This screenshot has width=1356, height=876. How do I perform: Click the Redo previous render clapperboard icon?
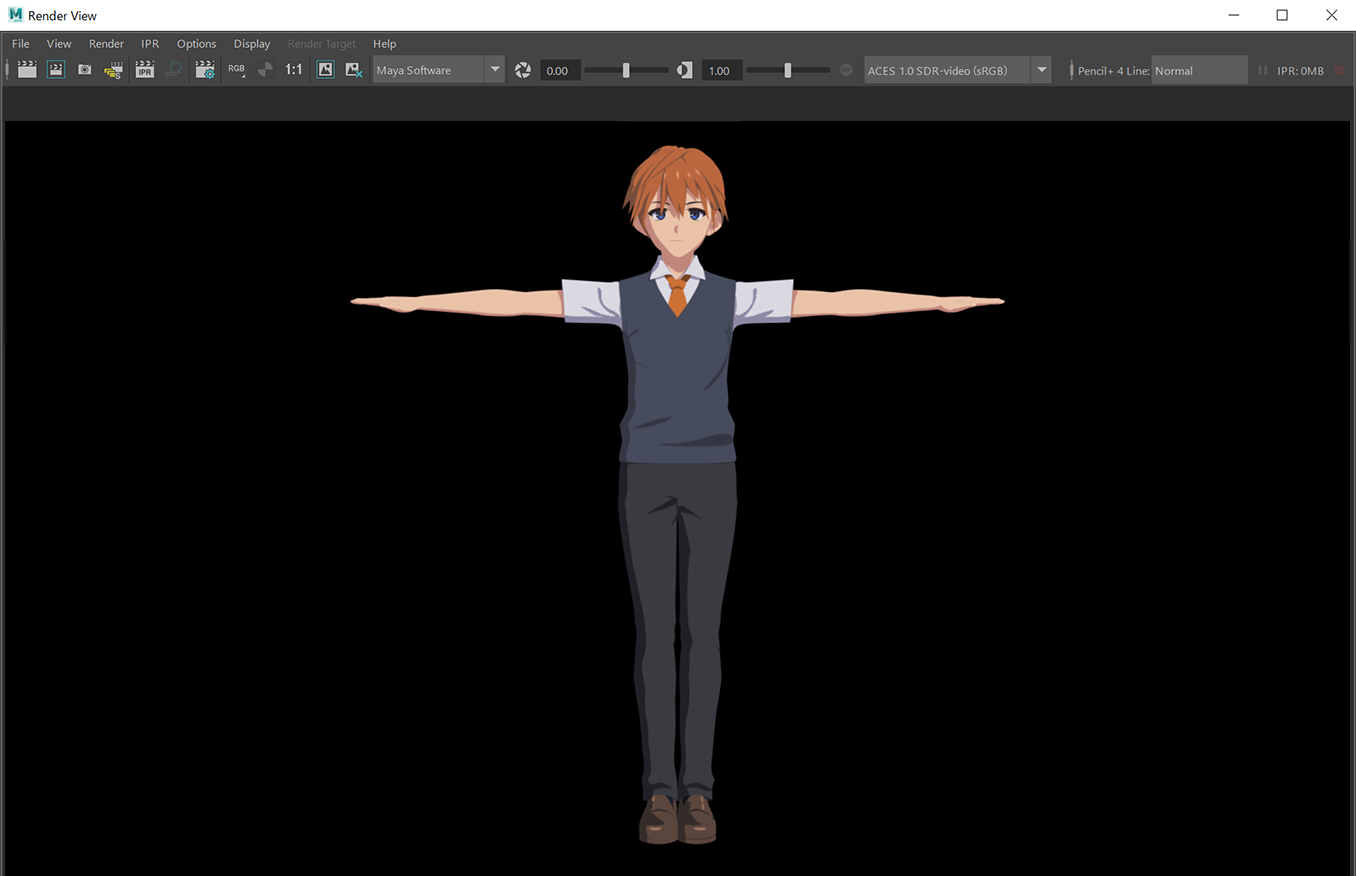pyautogui.click(x=27, y=70)
